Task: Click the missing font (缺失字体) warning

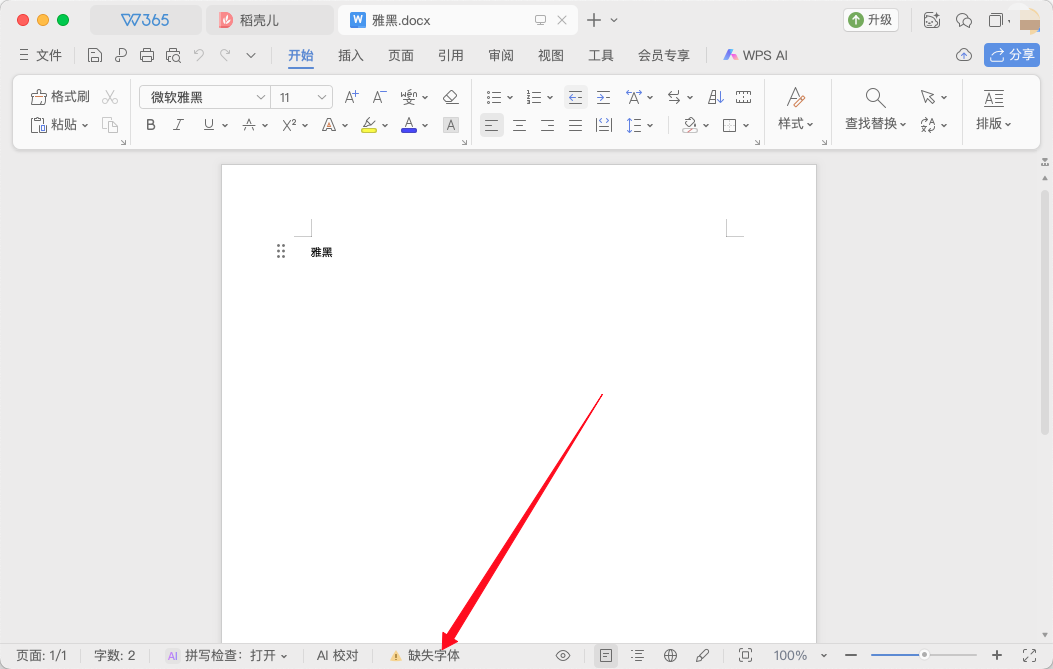Action: coord(426,656)
